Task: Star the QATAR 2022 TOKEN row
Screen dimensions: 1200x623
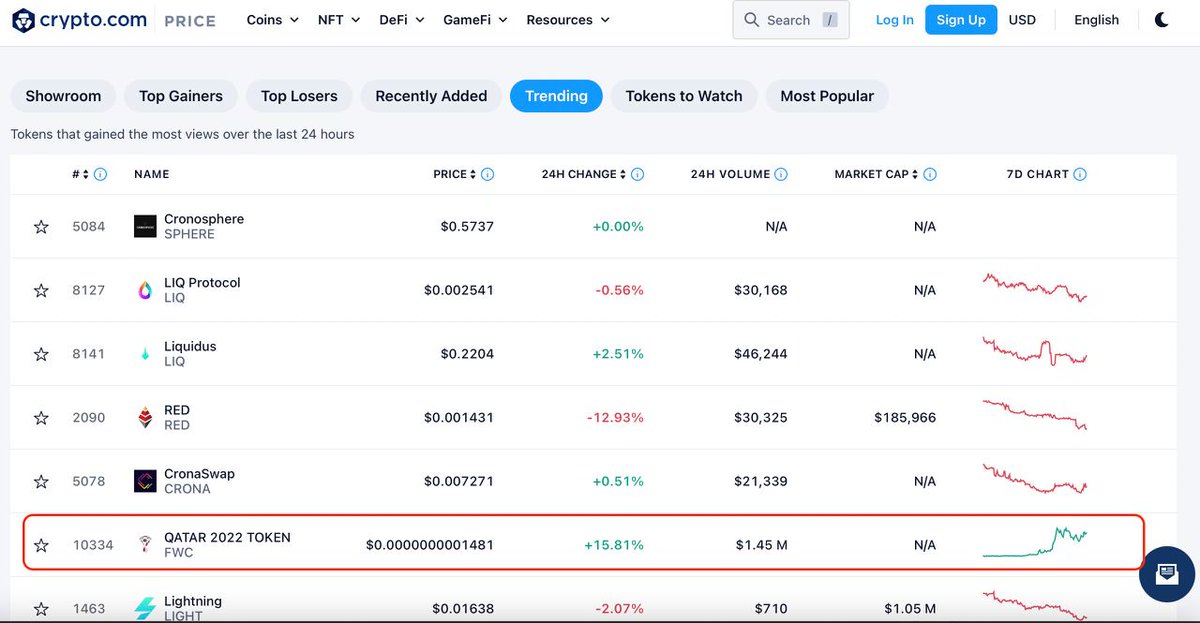Action: [x=41, y=545]
